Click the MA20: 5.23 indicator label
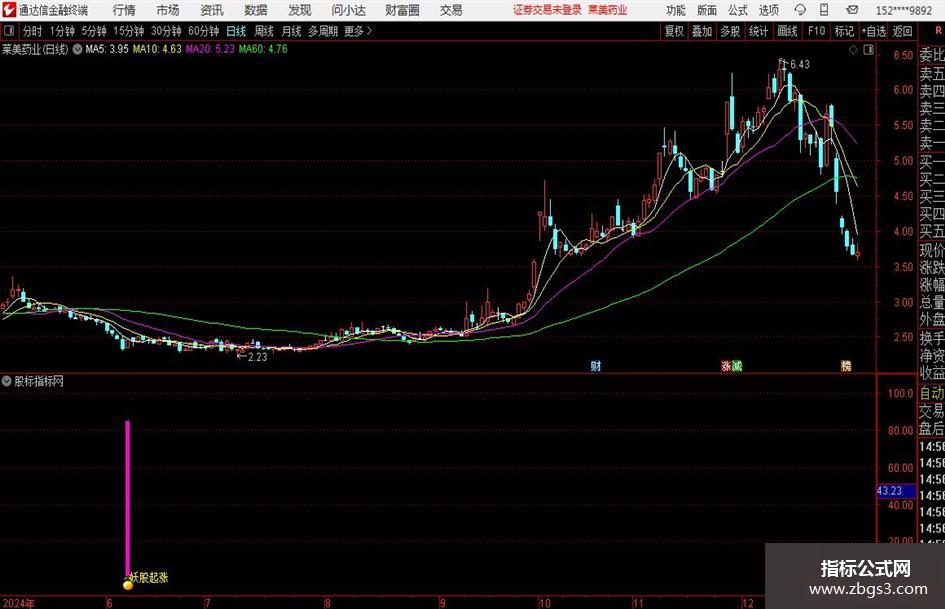Screen dimensions: 945x609 coord(210,49)
